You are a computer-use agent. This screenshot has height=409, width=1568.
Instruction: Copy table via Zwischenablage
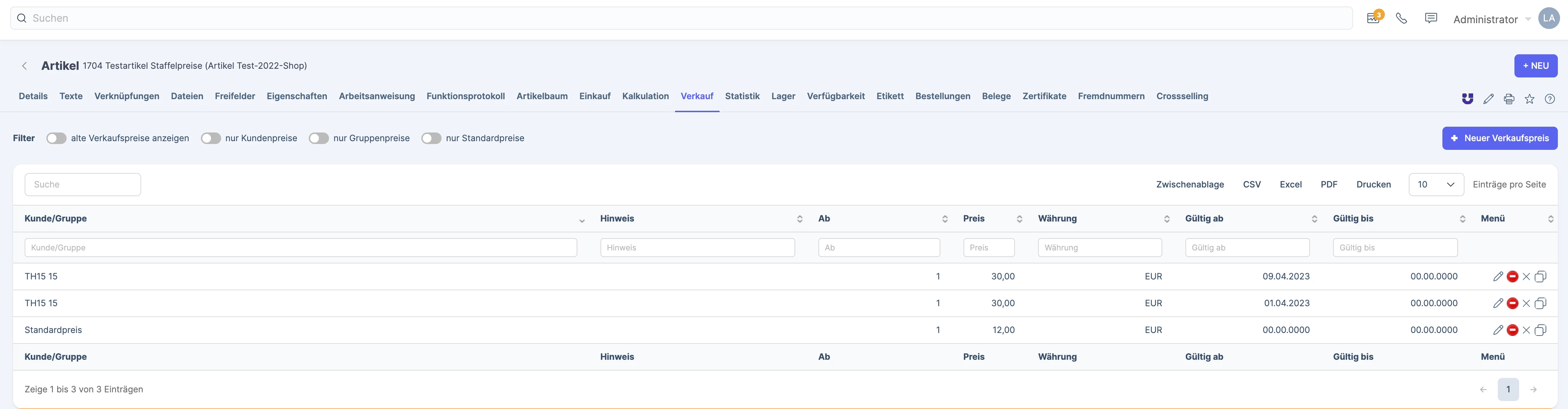(1190, 185)
